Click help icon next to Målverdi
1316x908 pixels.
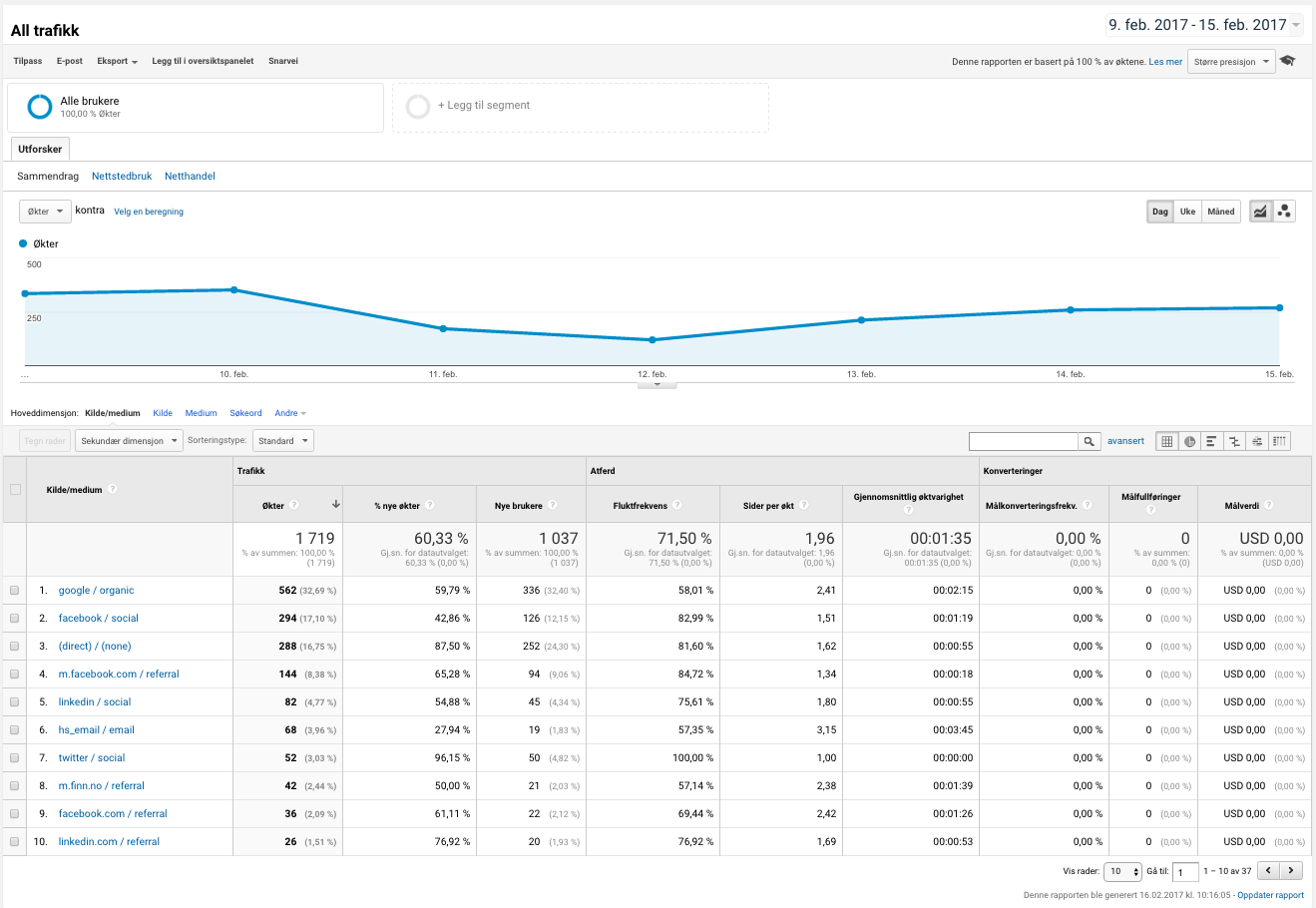[x=1269, y=505]
